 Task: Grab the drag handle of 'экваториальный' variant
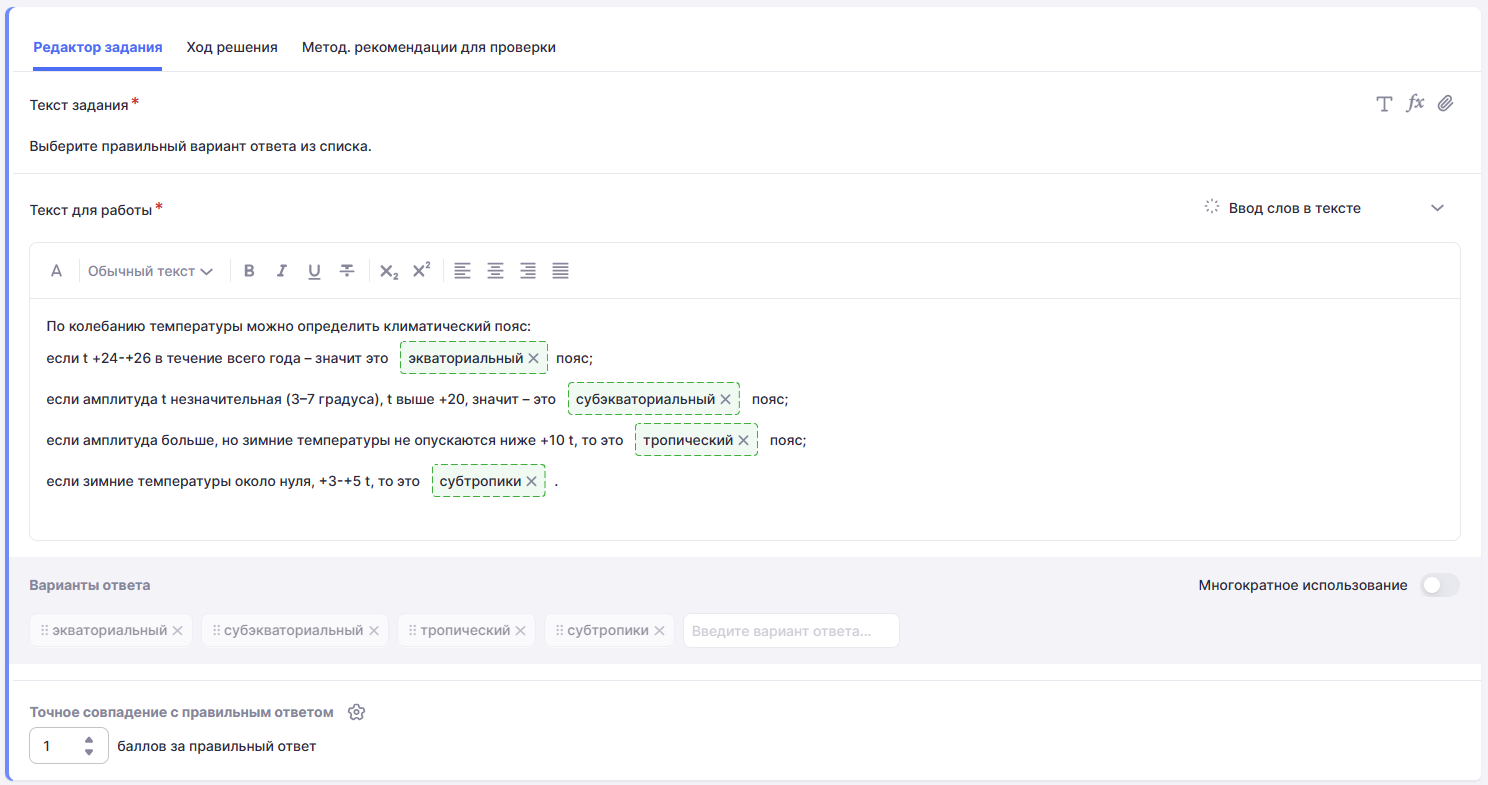(44, 631)
